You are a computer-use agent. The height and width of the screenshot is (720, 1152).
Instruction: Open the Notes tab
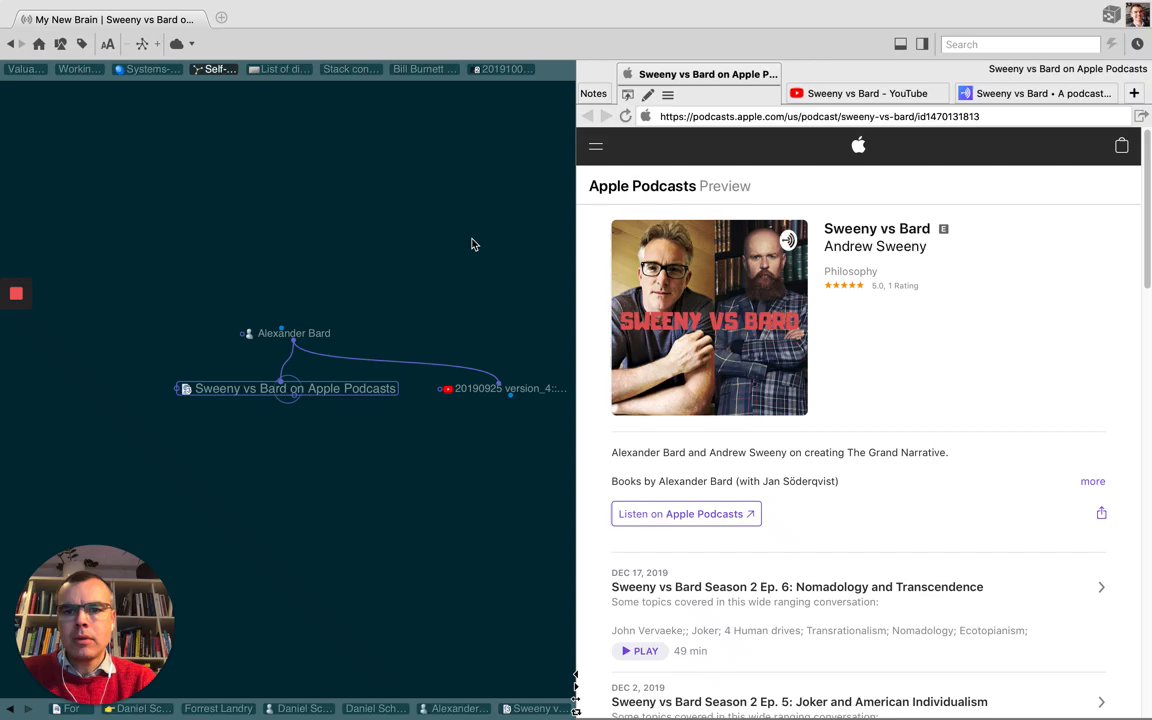[x=594, y=93]
